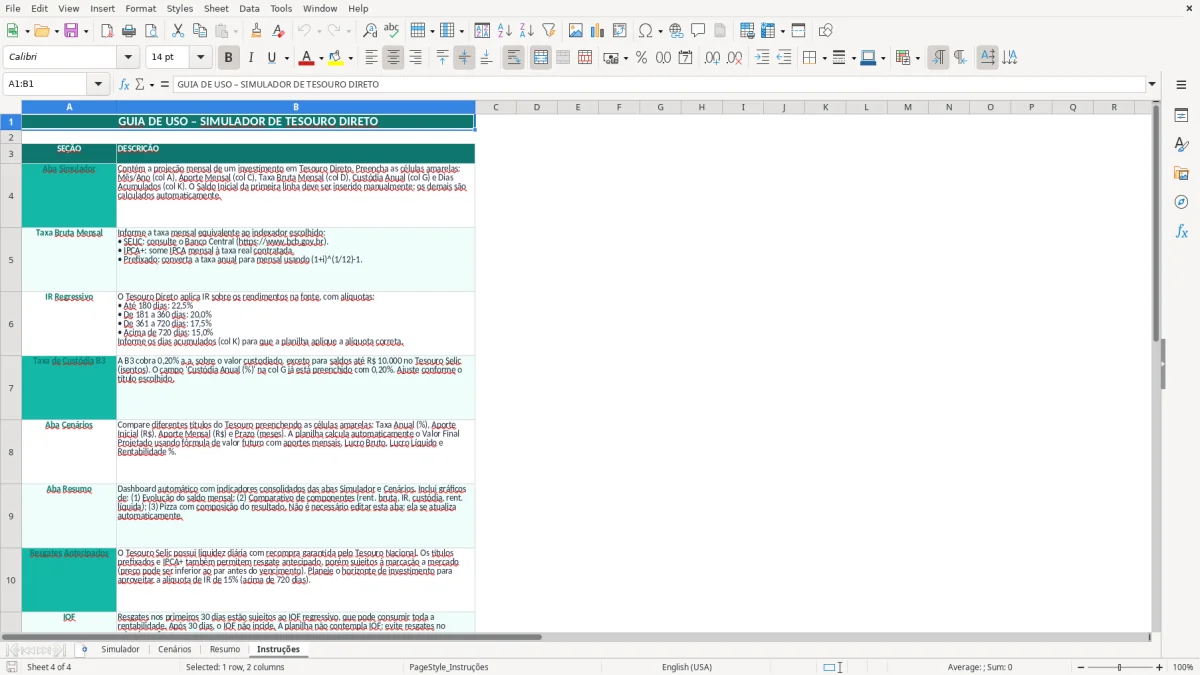Screen dimensions: 1200x675
Task: Open Font Size dropdown
Action: point(200,58)
